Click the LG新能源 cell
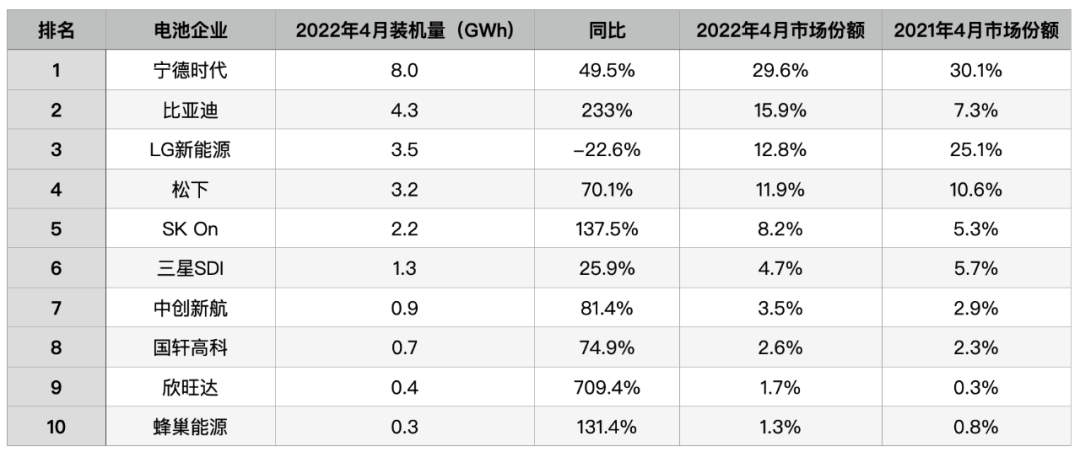This screenshot has width=1080, height=452. pyautogui.click(x=186, y=150)
